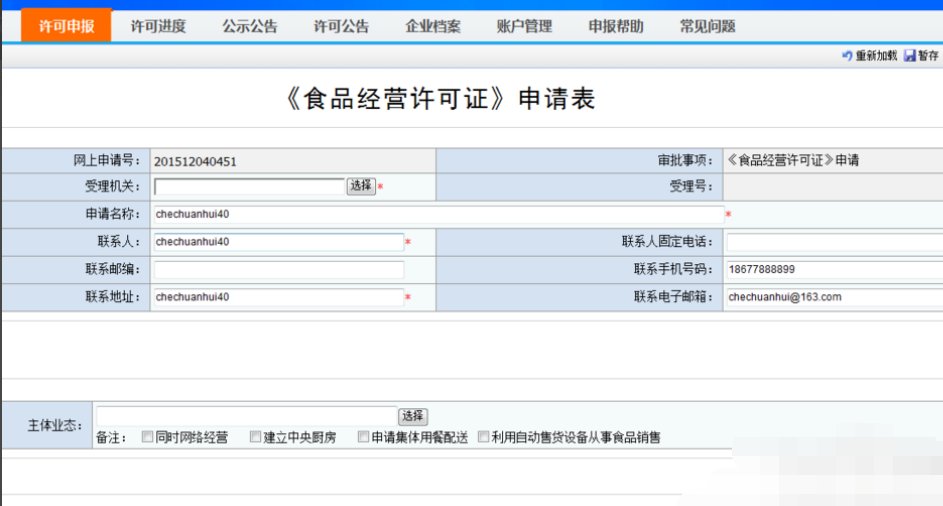
Task: Click the 受理号 label
Action: (692, 187)
